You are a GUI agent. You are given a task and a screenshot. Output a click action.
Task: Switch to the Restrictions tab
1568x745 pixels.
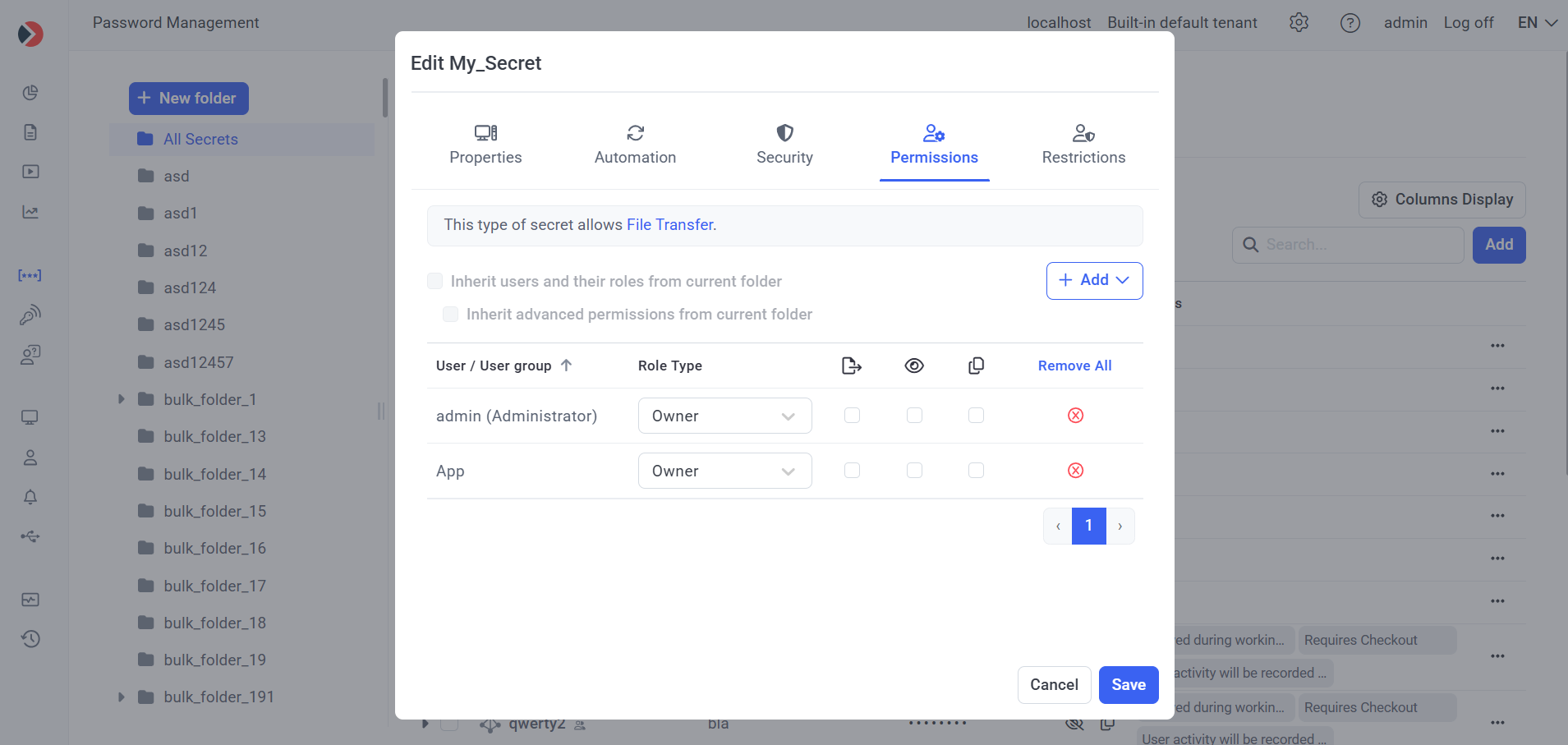[1083, 145]
